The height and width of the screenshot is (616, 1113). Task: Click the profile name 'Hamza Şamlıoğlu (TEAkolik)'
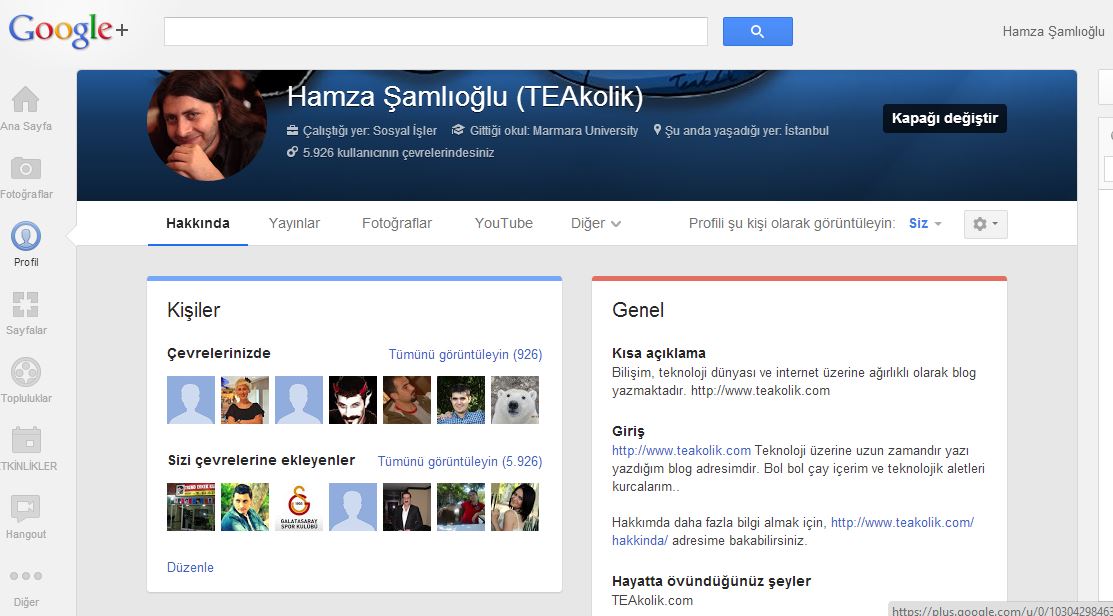[465, 97]
